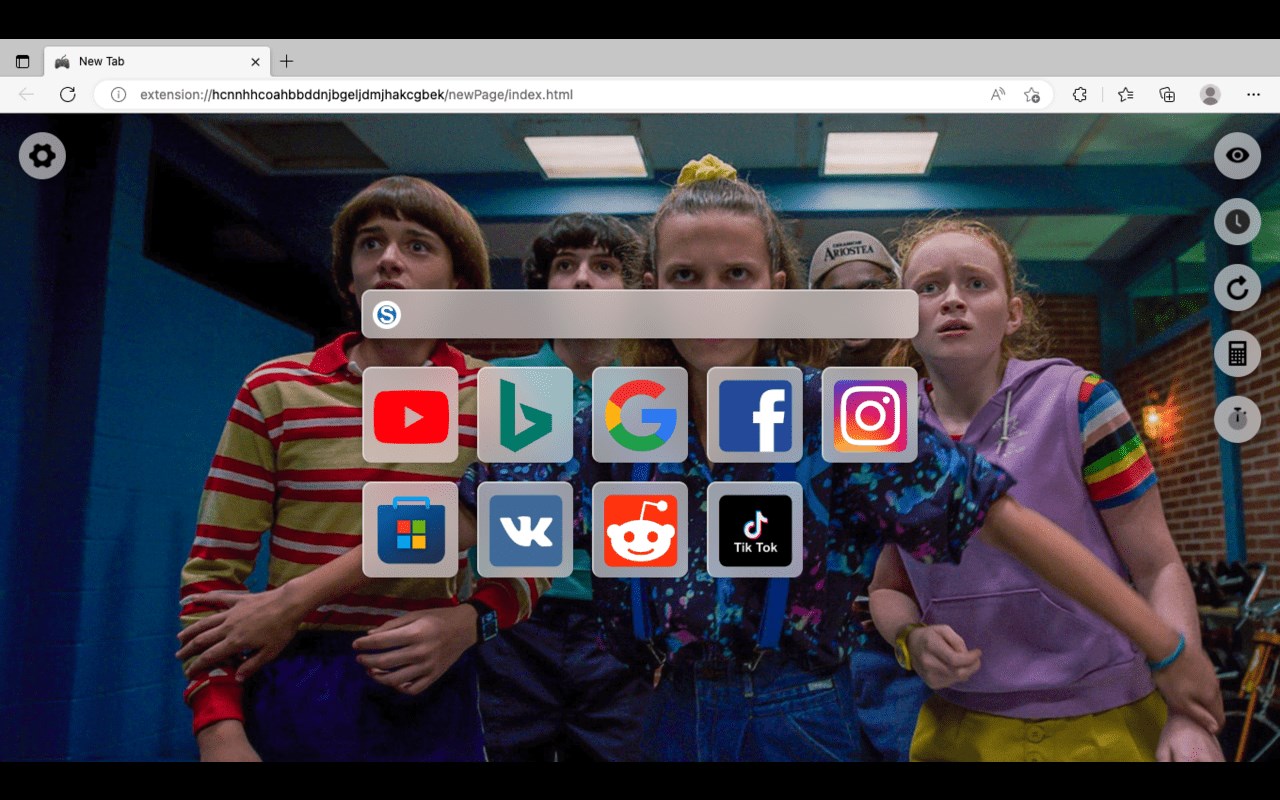Open the Microsoft Store shortcut tile

410,530
